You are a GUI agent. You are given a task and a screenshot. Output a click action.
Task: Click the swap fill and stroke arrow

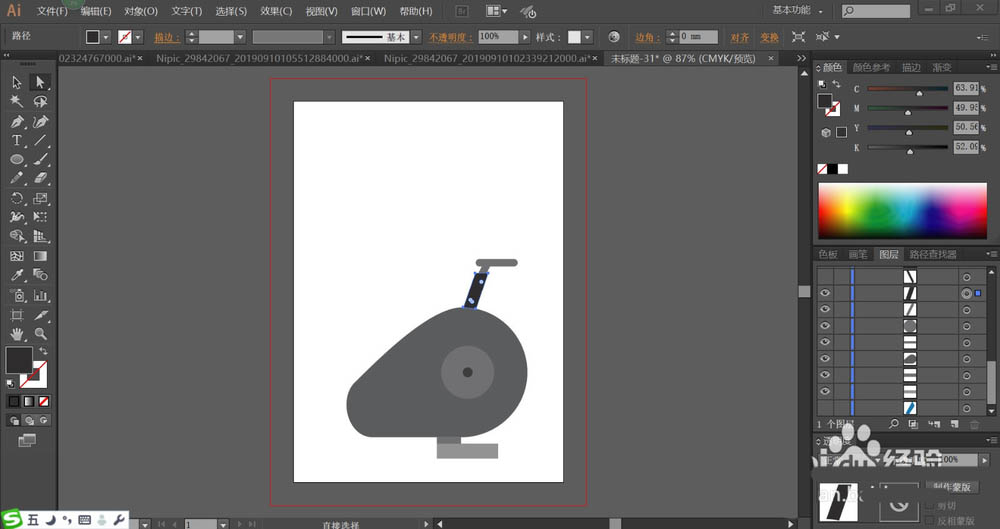point(43,351)
